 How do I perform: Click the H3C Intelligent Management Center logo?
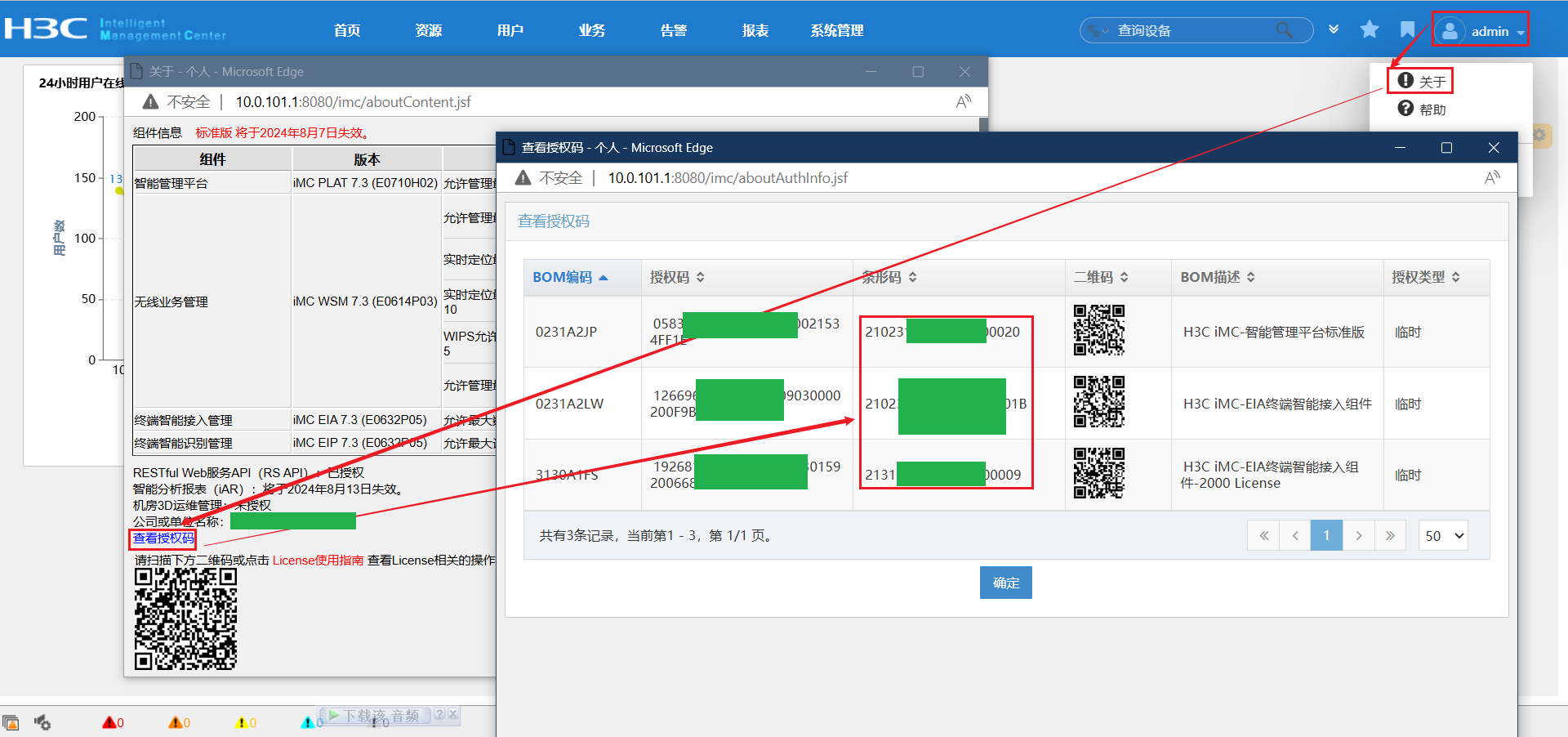coord(115,29)
